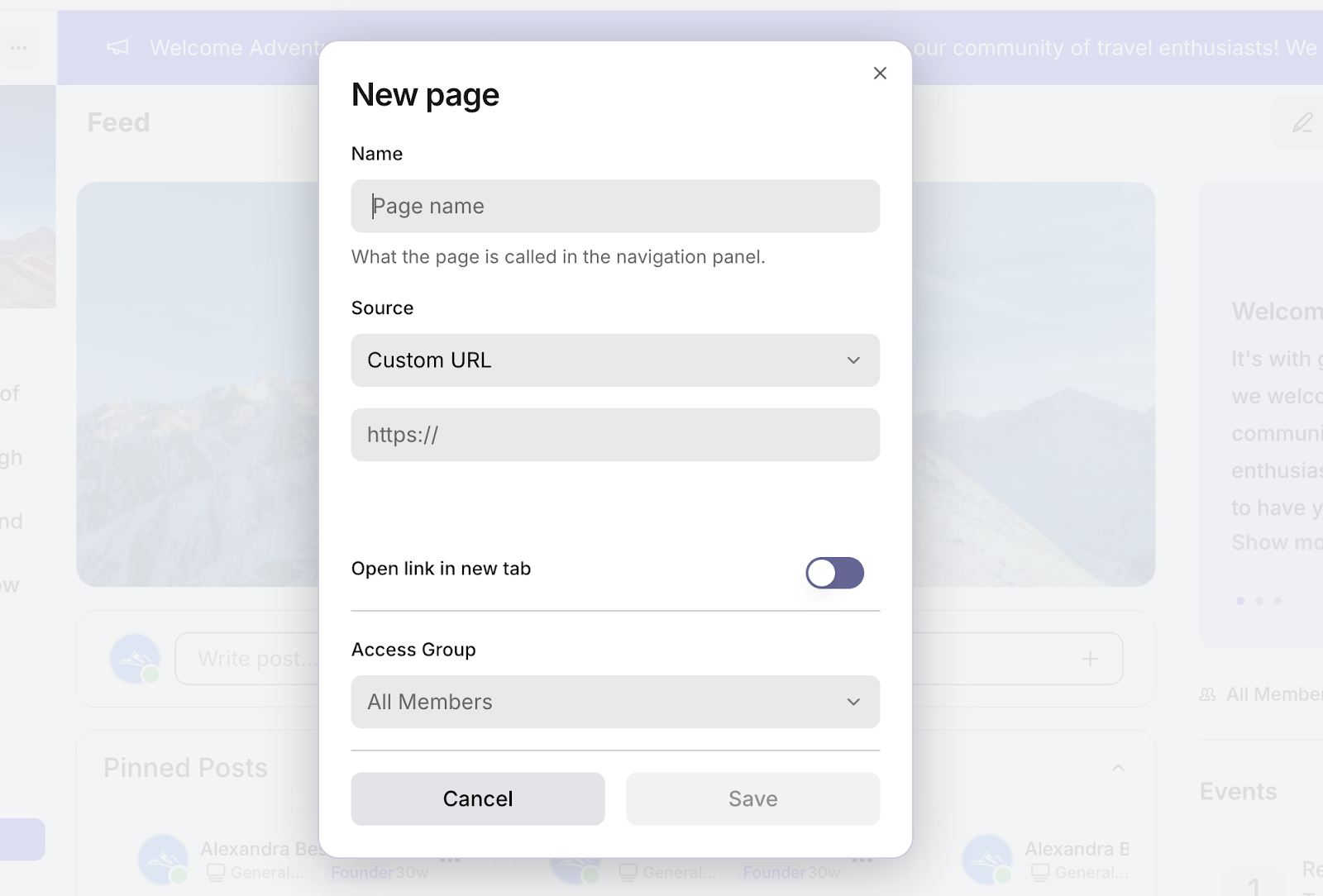Click the megaphone icon in the announcement banner
This screenshot has height=896, width=1323.
[x=117, y=47]
